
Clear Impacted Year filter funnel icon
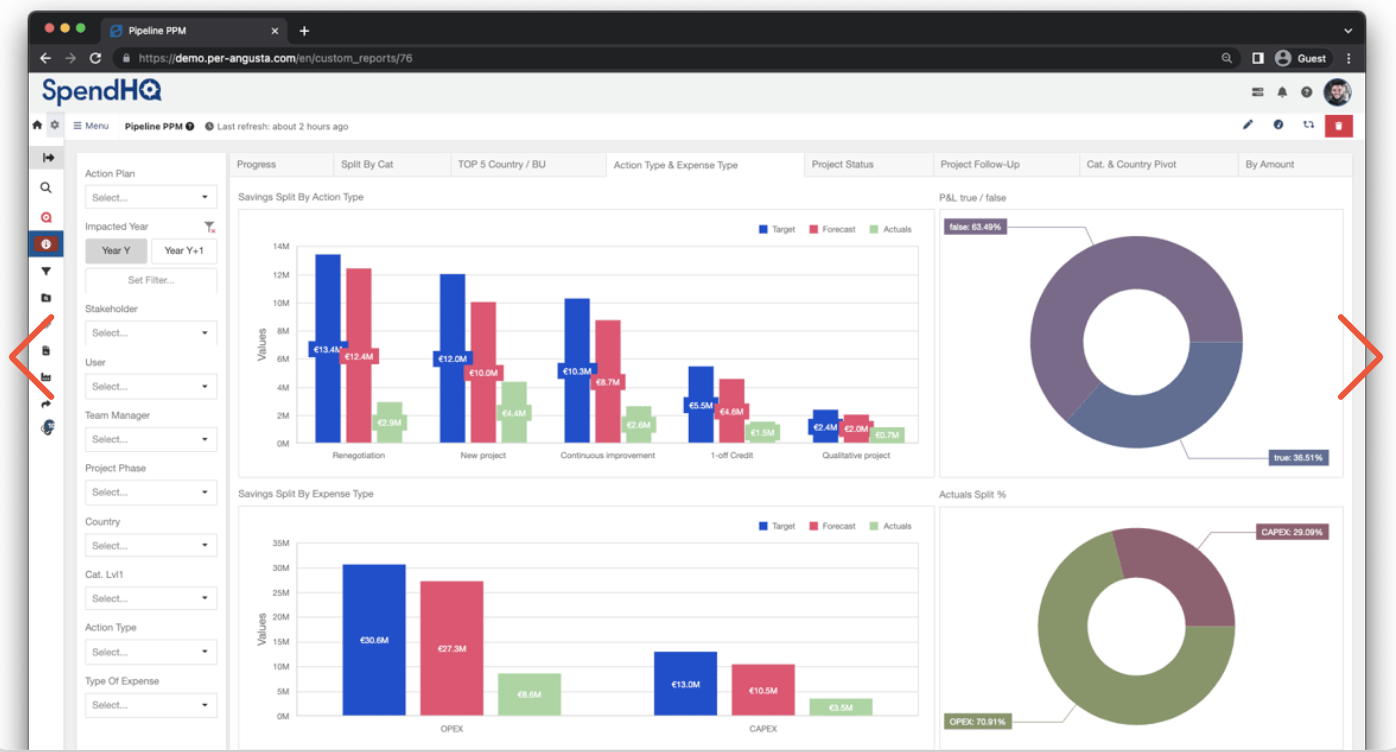point(209,227)
